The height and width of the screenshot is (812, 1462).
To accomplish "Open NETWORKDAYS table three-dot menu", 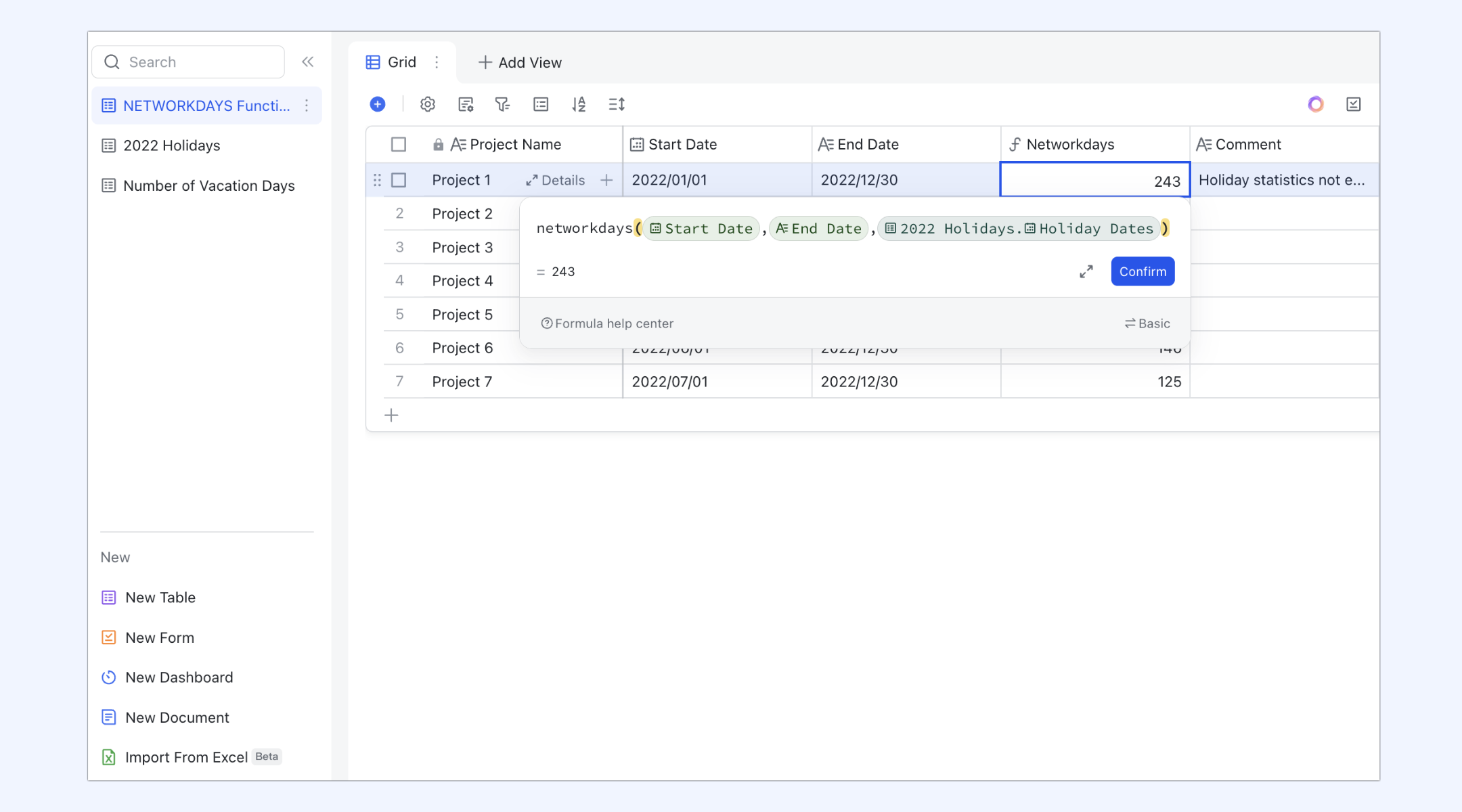I will [x=307, y=106].
